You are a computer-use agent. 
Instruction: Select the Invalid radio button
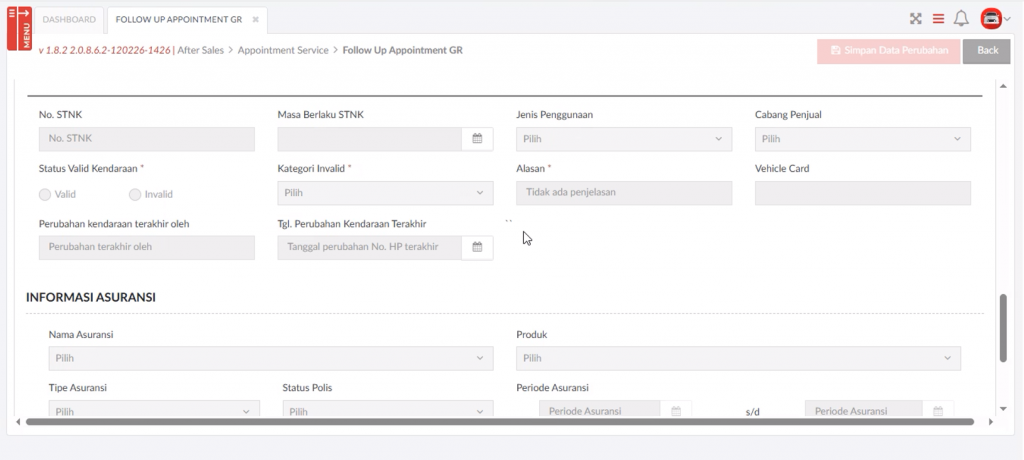[135, 195]
